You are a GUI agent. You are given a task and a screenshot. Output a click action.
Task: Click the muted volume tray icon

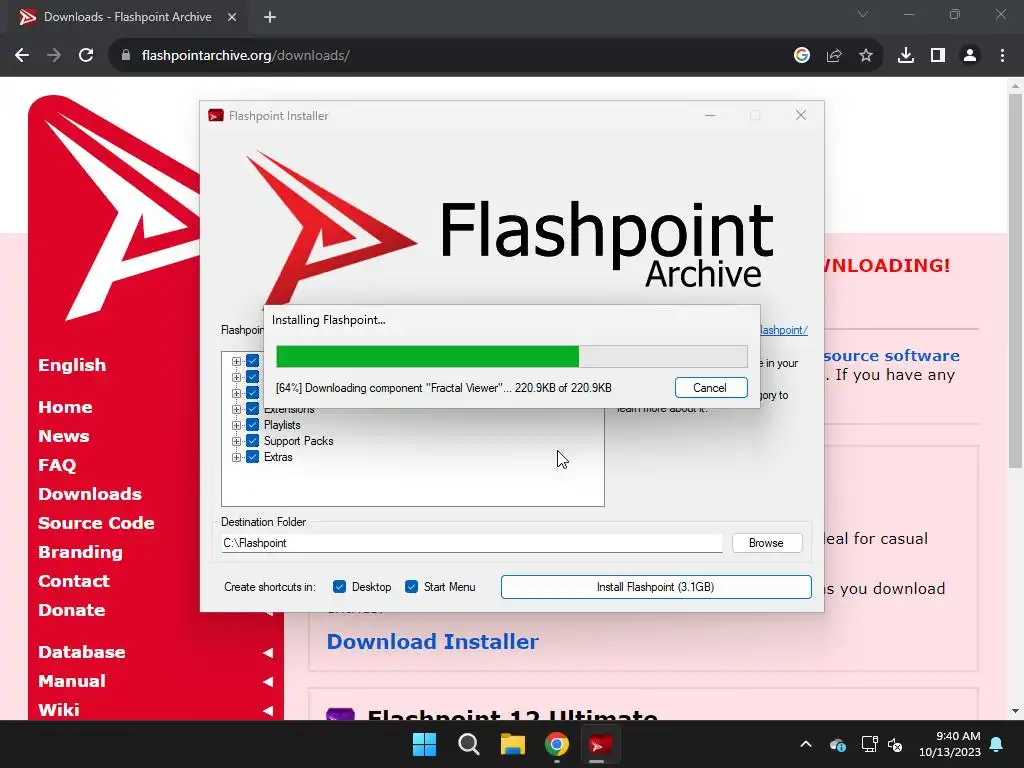[895, 744]
